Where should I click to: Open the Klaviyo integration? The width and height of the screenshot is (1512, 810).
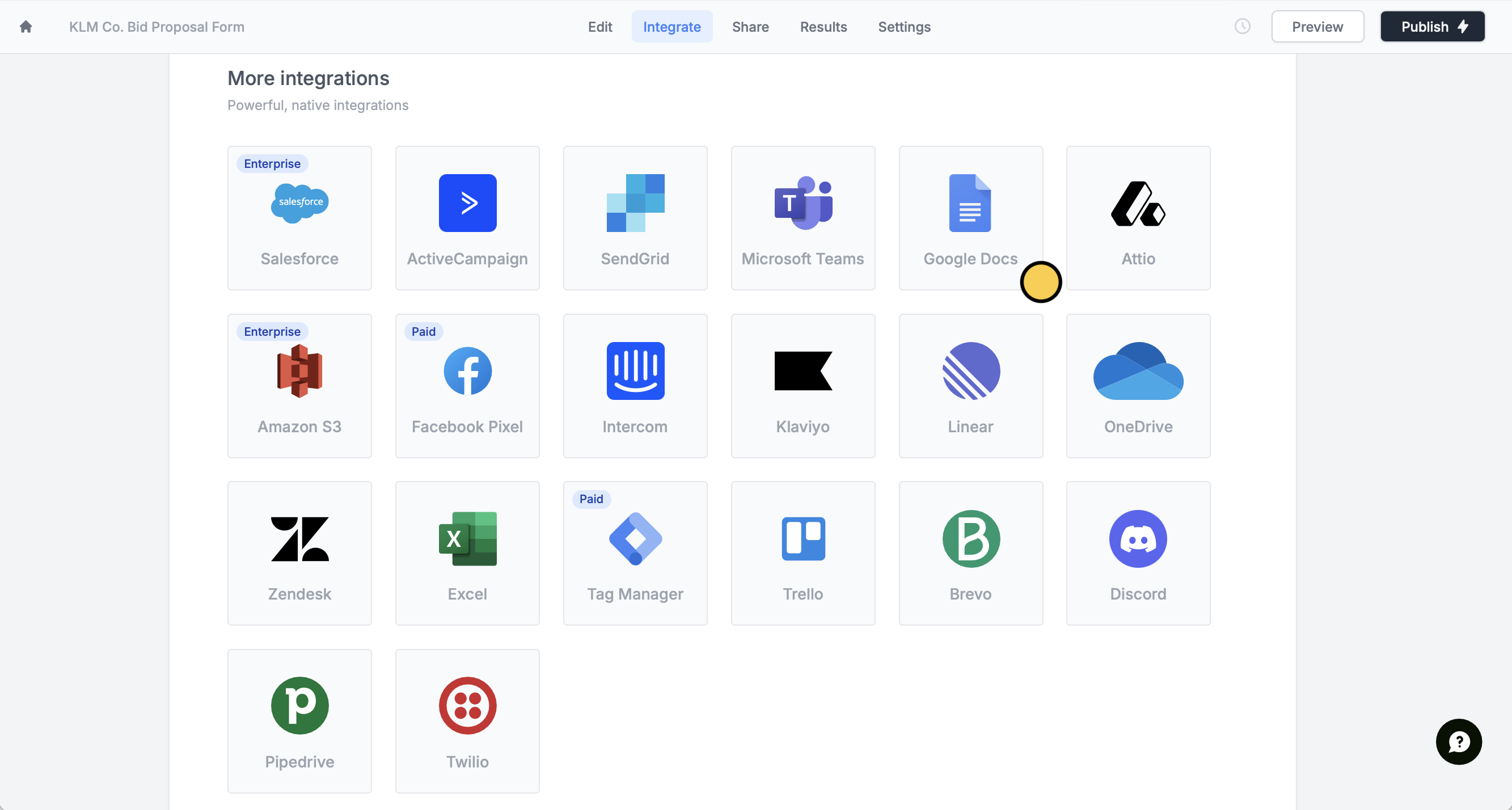[x=803, y=386]
